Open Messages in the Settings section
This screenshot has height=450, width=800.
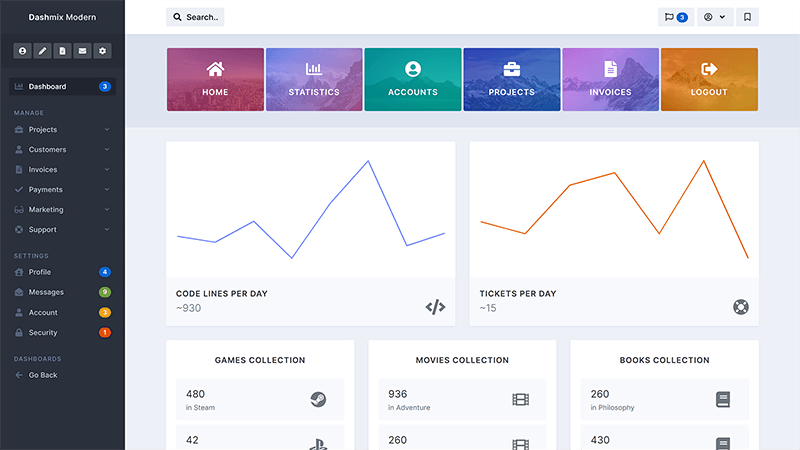46,292
